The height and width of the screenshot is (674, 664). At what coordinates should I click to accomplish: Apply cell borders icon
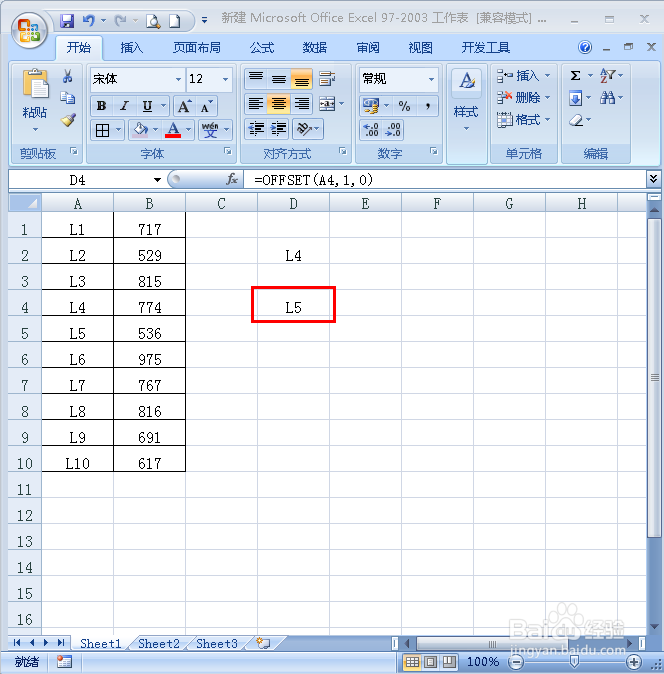coord(102,130)
